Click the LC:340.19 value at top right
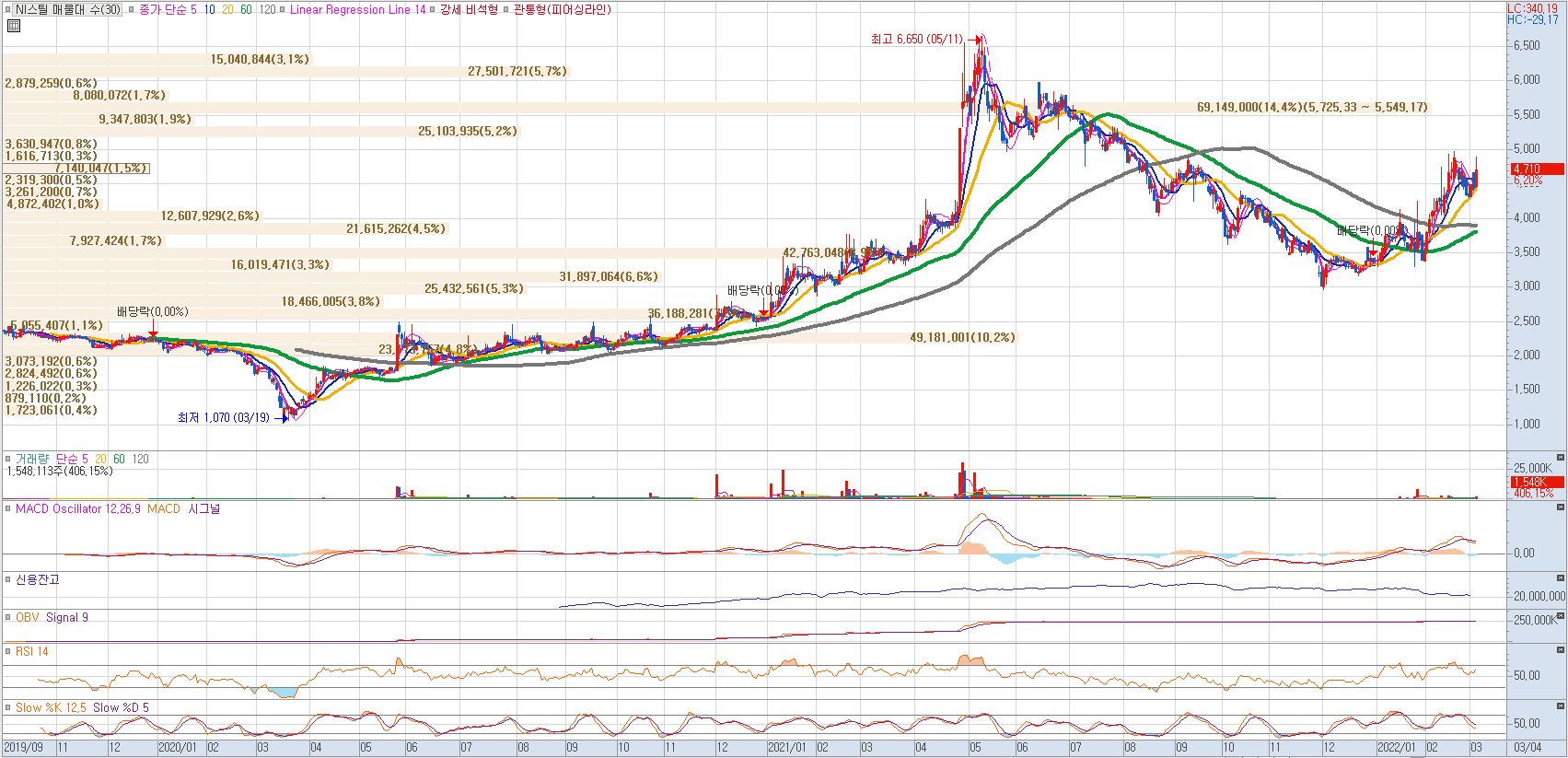The height and width of the screenshot is (758, 1568). point(1533,8)
